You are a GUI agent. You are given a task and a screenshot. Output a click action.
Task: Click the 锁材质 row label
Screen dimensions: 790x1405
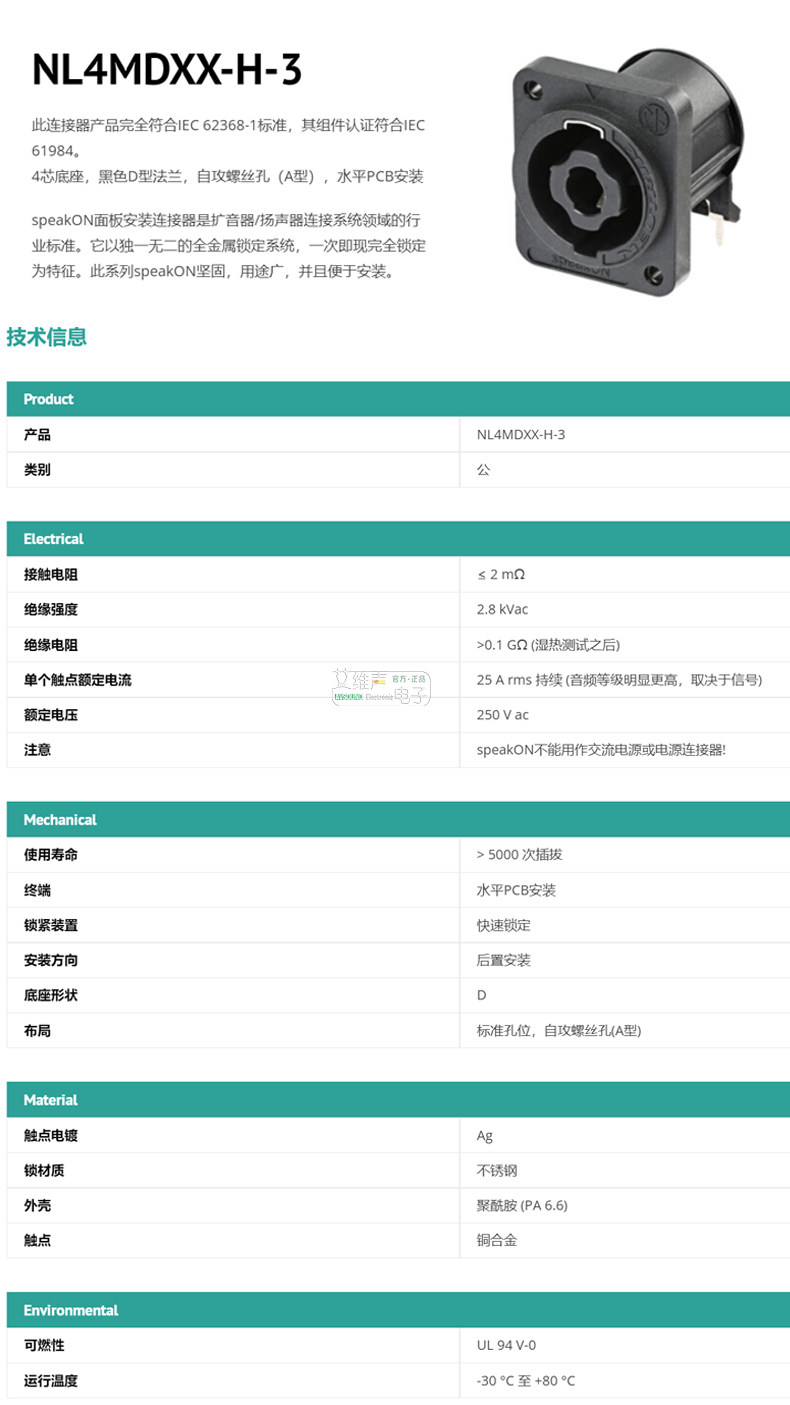(44, 1170)
